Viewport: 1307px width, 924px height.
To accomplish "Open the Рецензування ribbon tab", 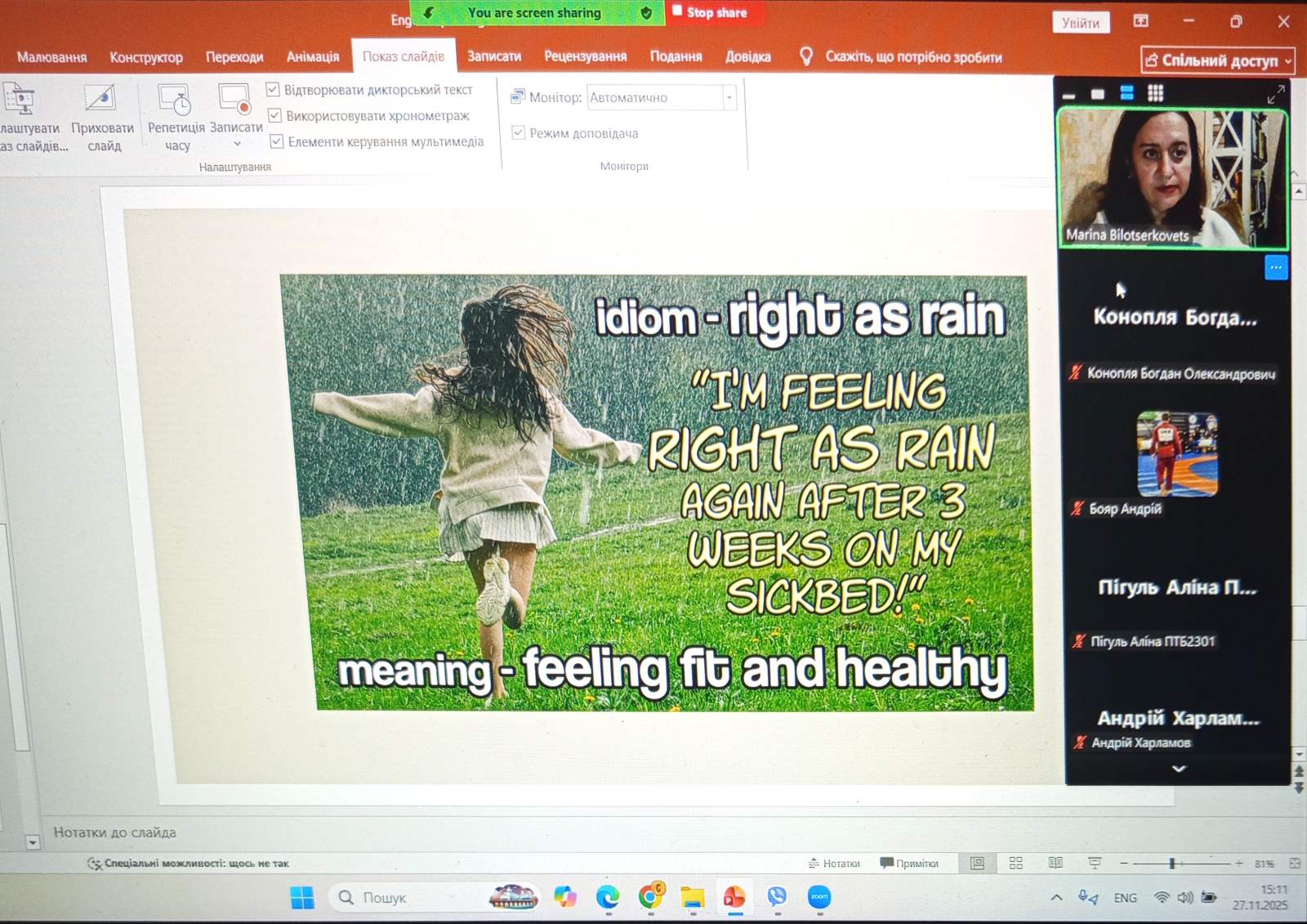I will pos(585,57).
